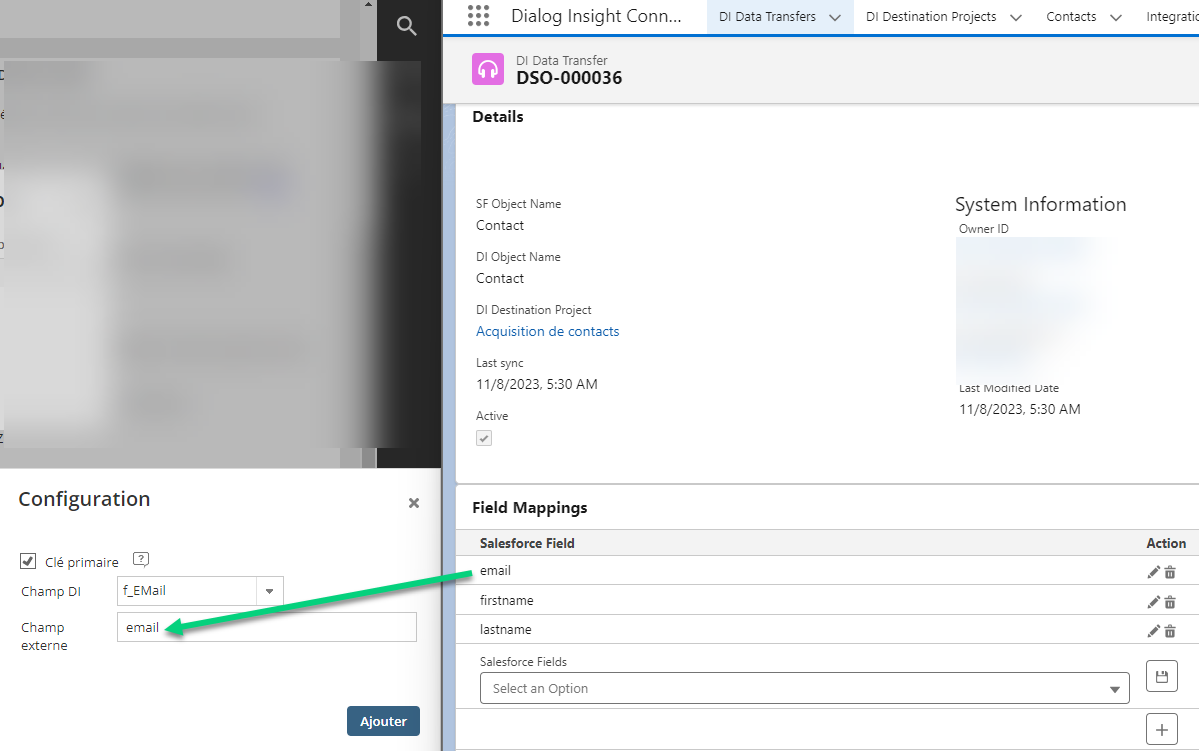1199x751 pixels.
Task: Click the DI Data Transfer headset icon
Action: 488,69
